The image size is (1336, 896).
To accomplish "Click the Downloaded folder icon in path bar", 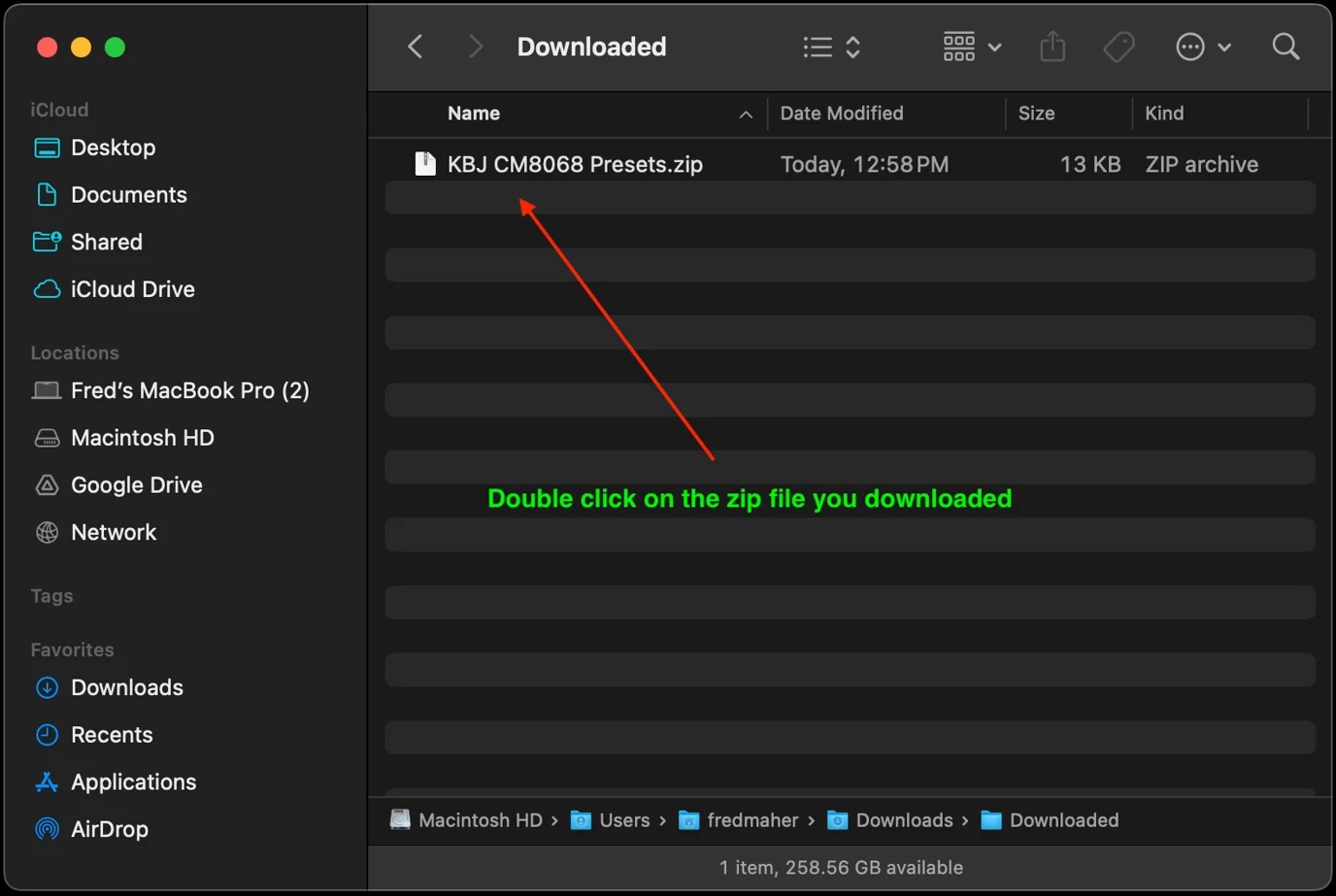I will [x=990, y=820].
